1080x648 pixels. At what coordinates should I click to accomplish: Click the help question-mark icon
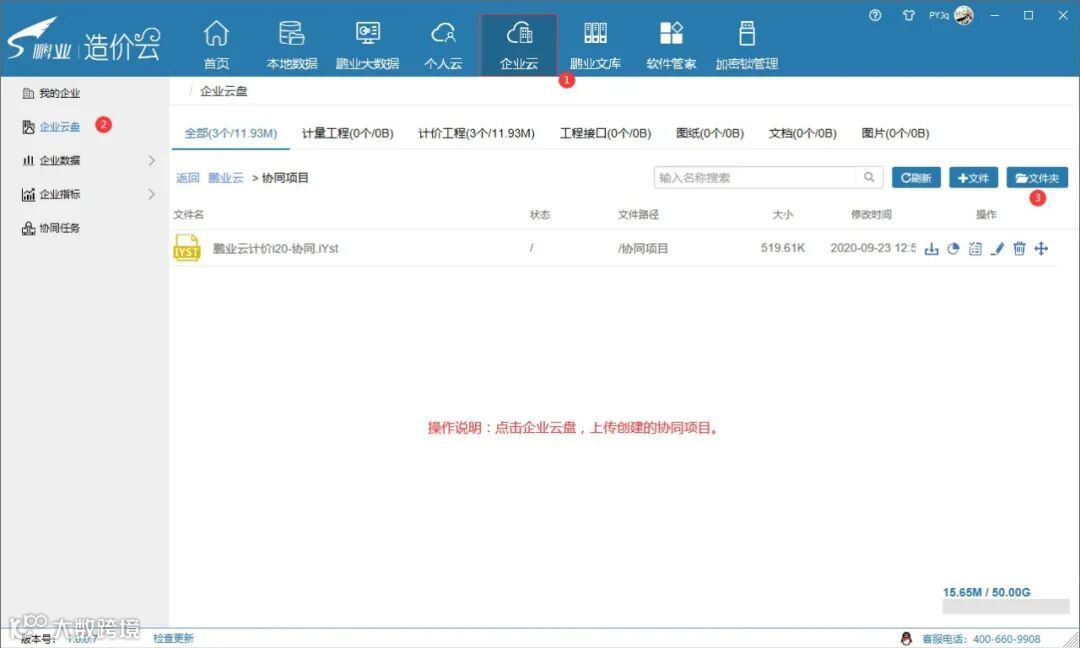pyautogui.click(x=875, y=15)
